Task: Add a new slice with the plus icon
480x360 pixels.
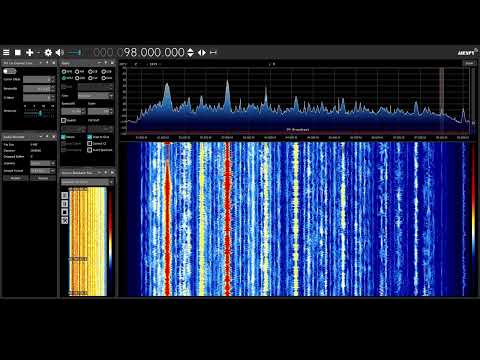Action: 30,53
